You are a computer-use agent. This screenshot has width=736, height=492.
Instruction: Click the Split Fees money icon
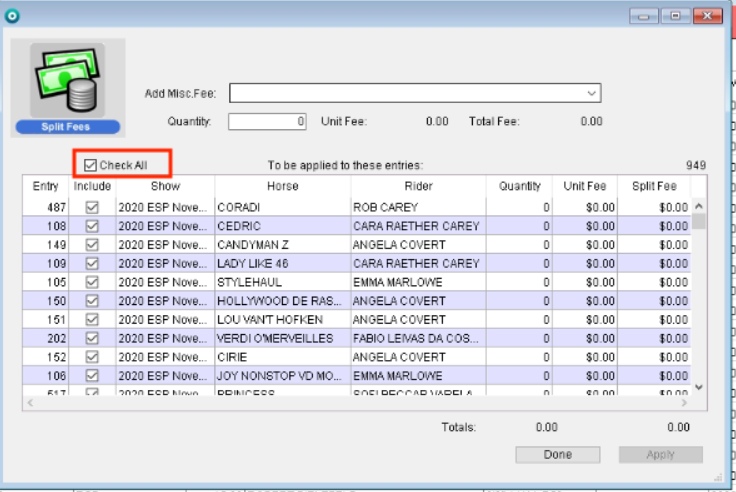(68, 78)
